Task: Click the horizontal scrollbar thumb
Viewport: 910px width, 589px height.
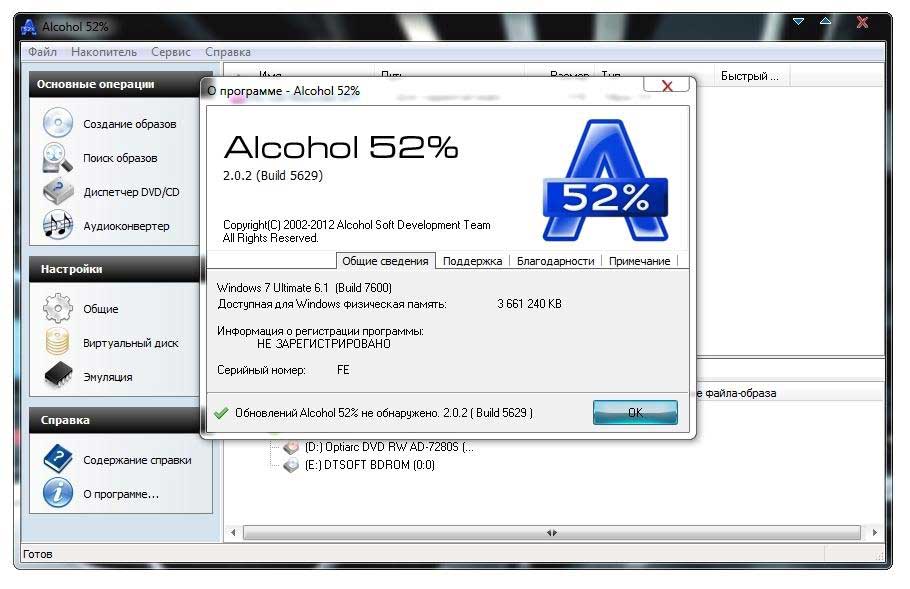Action: [551, 533]
